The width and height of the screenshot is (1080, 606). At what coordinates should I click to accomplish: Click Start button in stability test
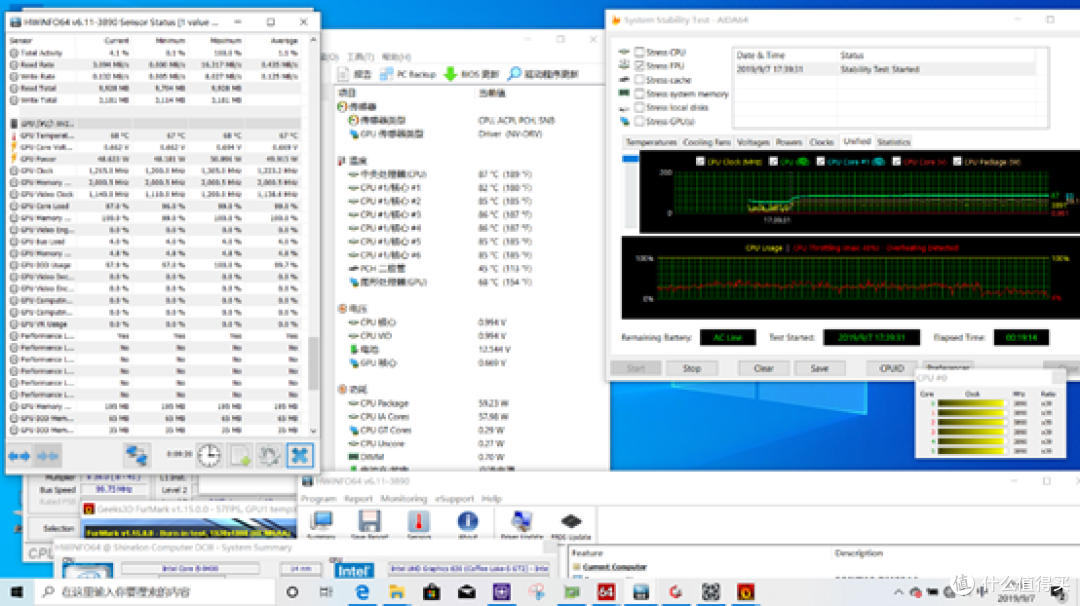click(x=636, y=368)
